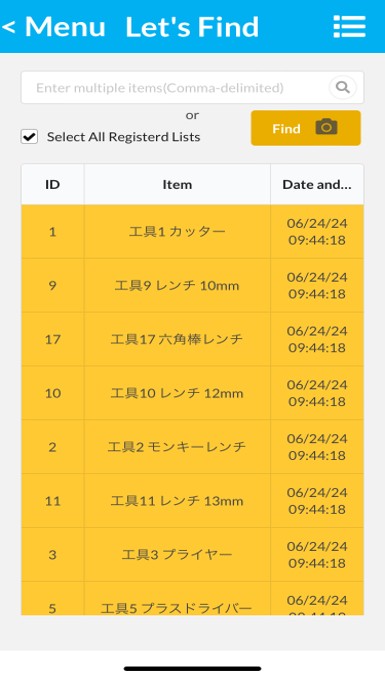This screenshot has height=678, width=385.
Task: Sort by the ID column header
Action: [52, 185]
